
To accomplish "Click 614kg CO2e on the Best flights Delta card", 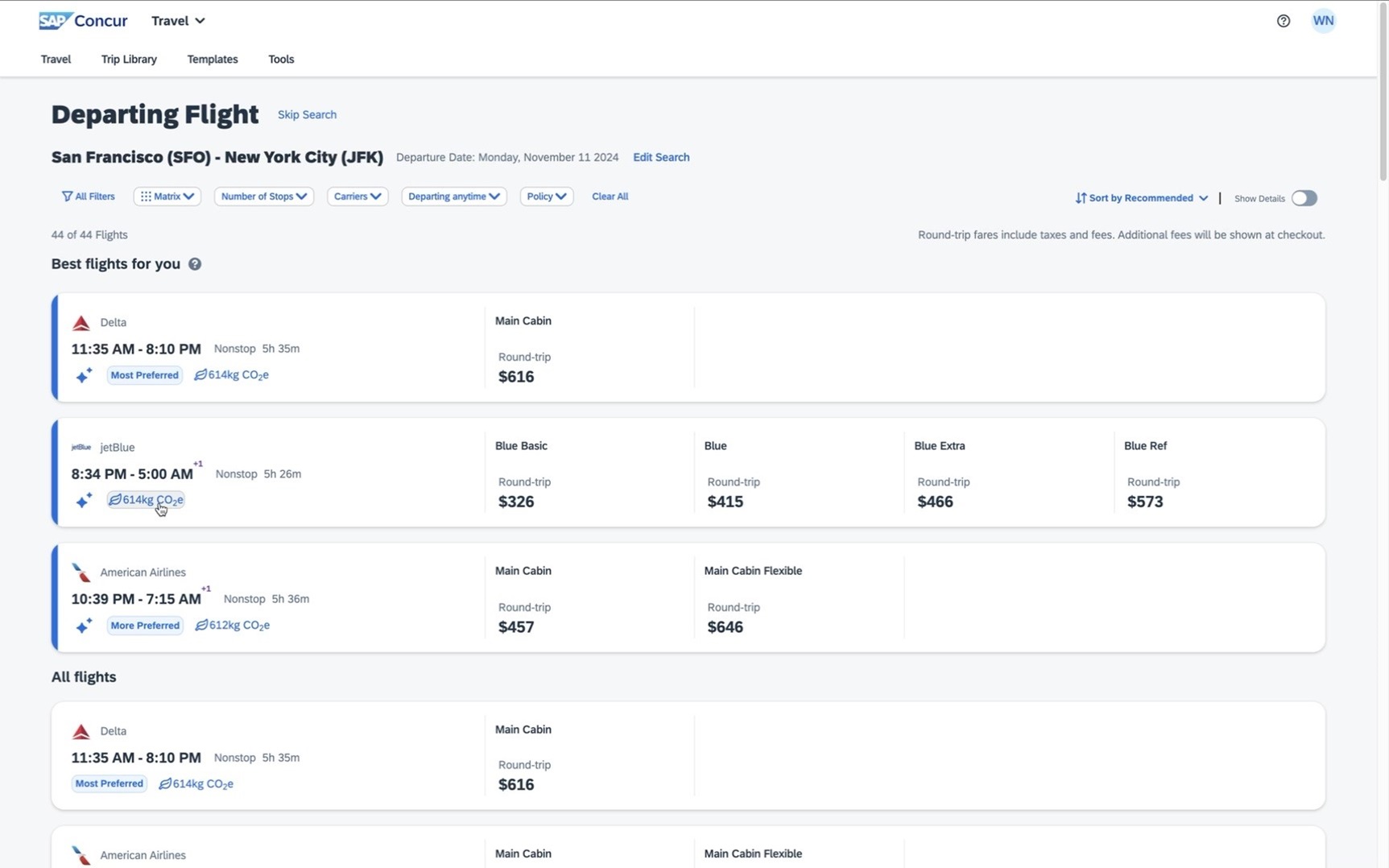I will click(x=231, y=375).
